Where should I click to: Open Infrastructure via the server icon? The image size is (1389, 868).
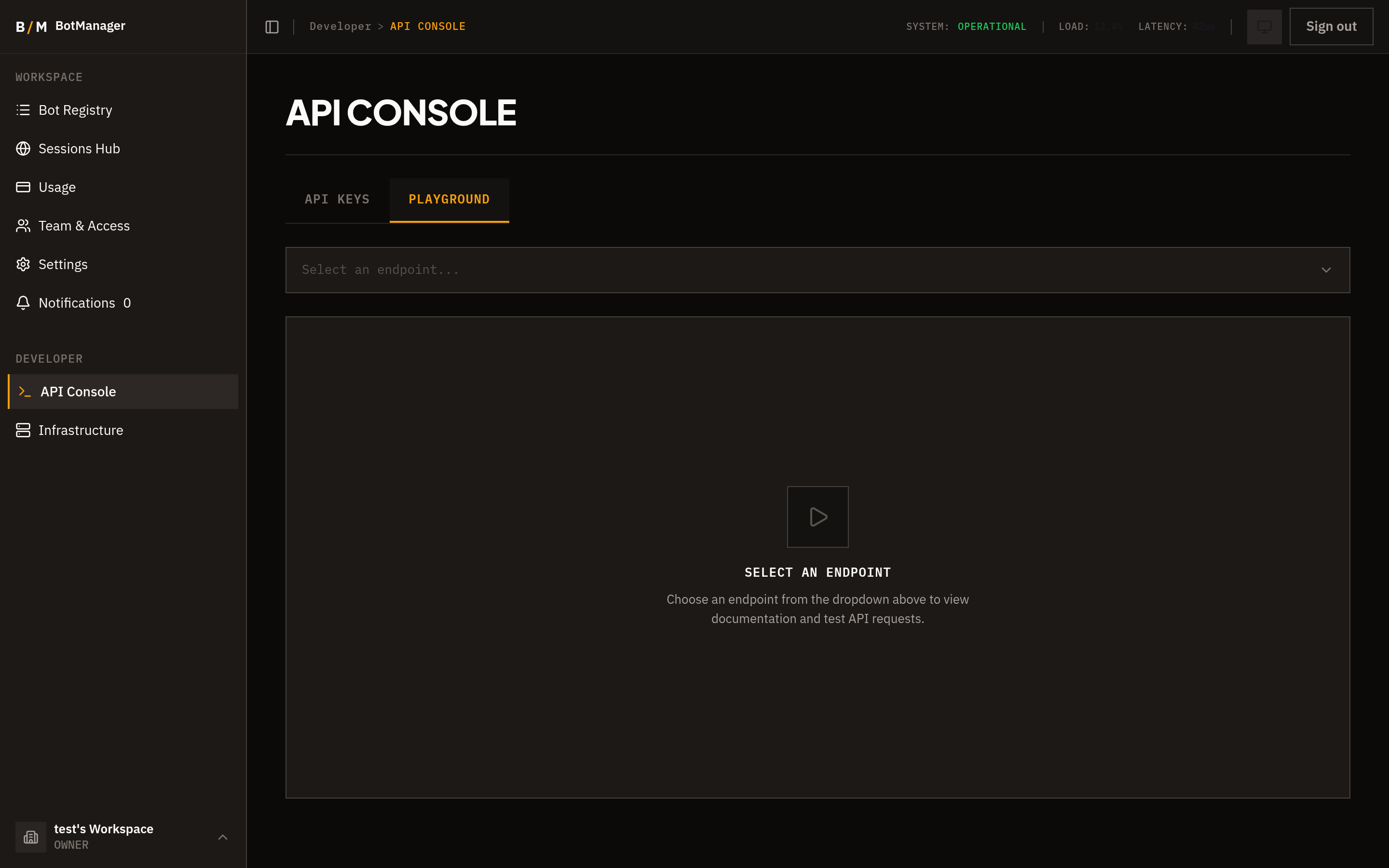[x=23, y=430]
